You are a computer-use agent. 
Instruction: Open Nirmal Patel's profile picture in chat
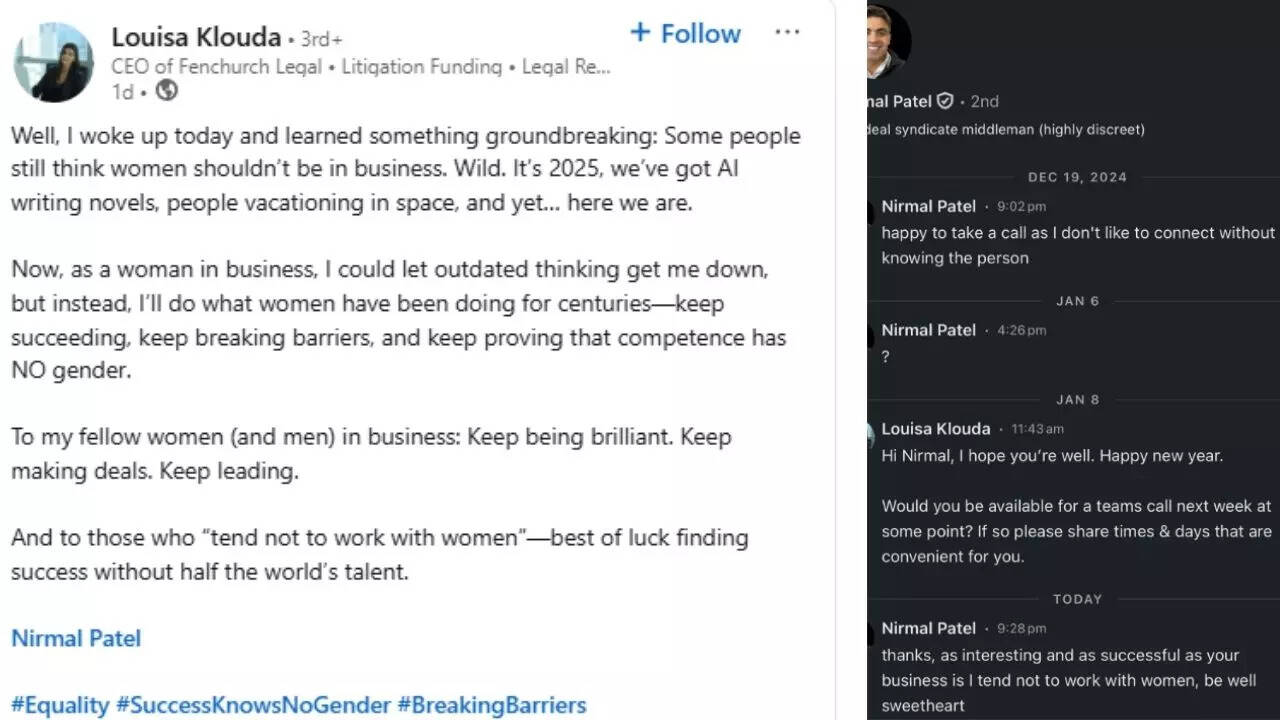pos(888,42)
